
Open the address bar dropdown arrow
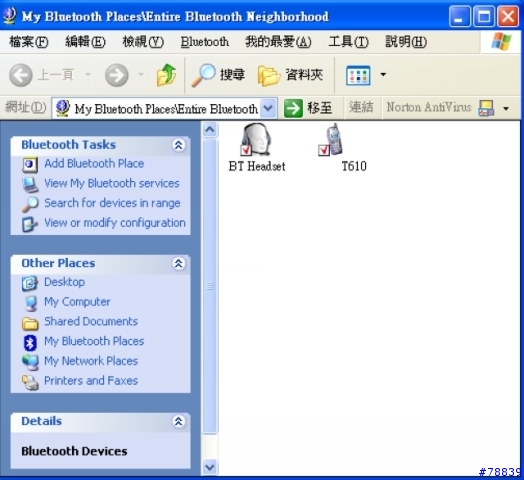[268, 108]
